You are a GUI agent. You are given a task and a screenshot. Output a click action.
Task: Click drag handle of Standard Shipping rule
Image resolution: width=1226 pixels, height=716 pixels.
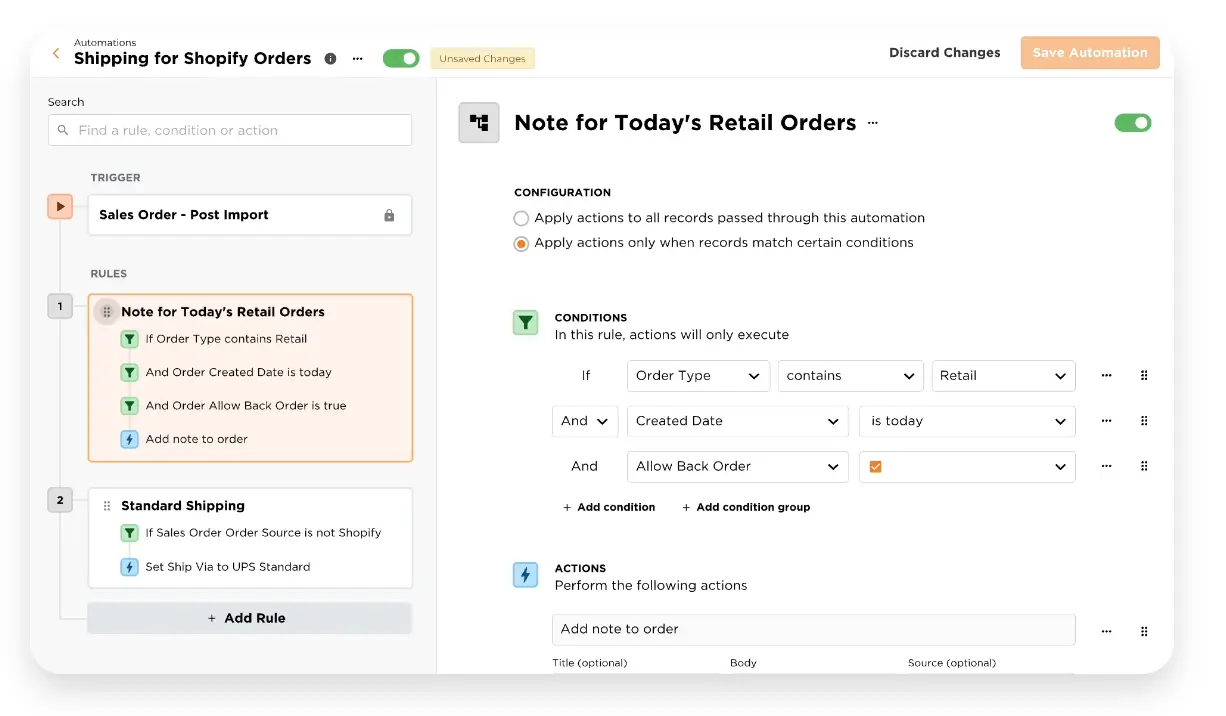tap(107, 506)
